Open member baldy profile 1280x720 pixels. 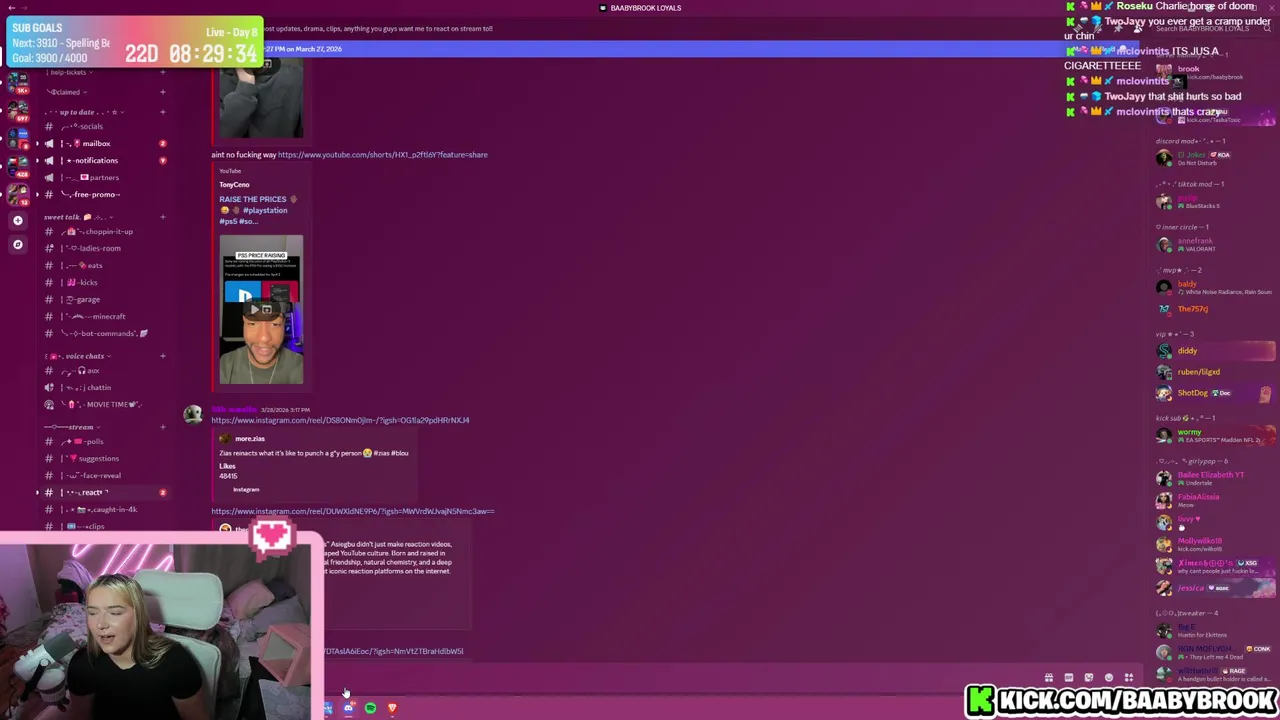1215,287
